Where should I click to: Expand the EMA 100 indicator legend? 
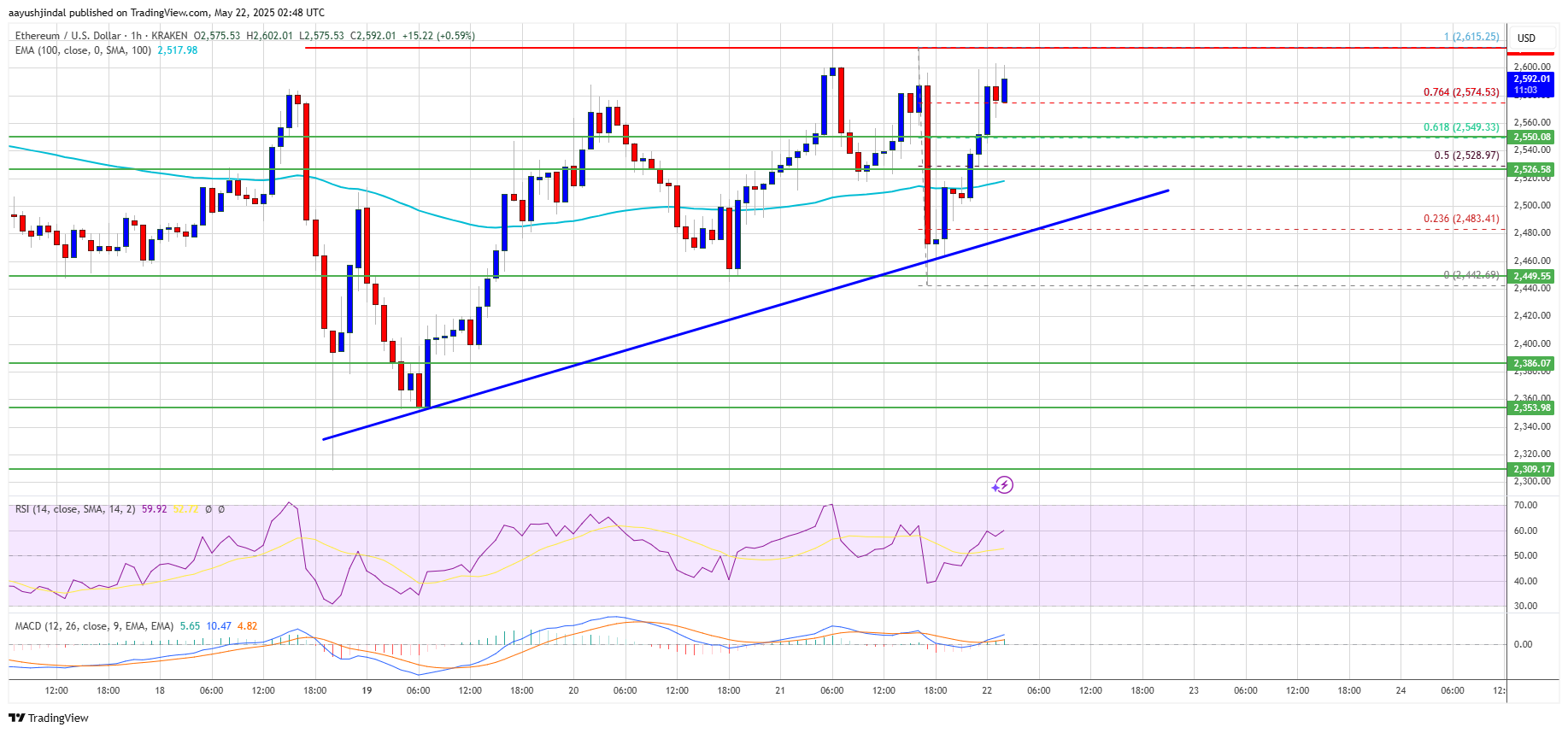pos(83,50)
